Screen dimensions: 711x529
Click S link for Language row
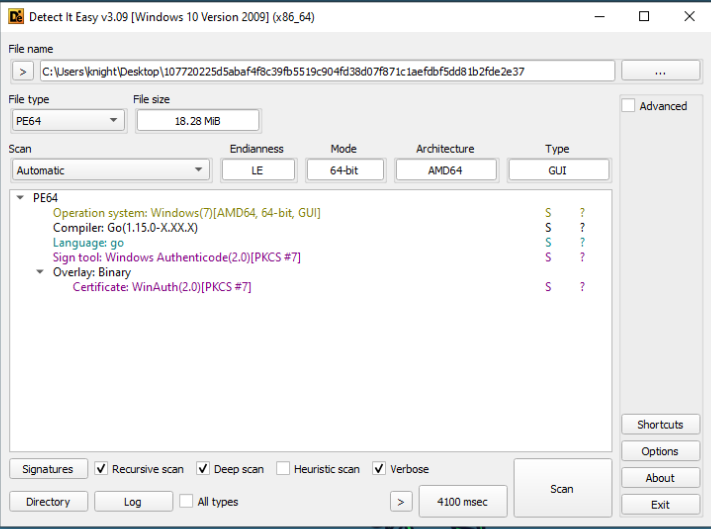click(x=548, y=243)
